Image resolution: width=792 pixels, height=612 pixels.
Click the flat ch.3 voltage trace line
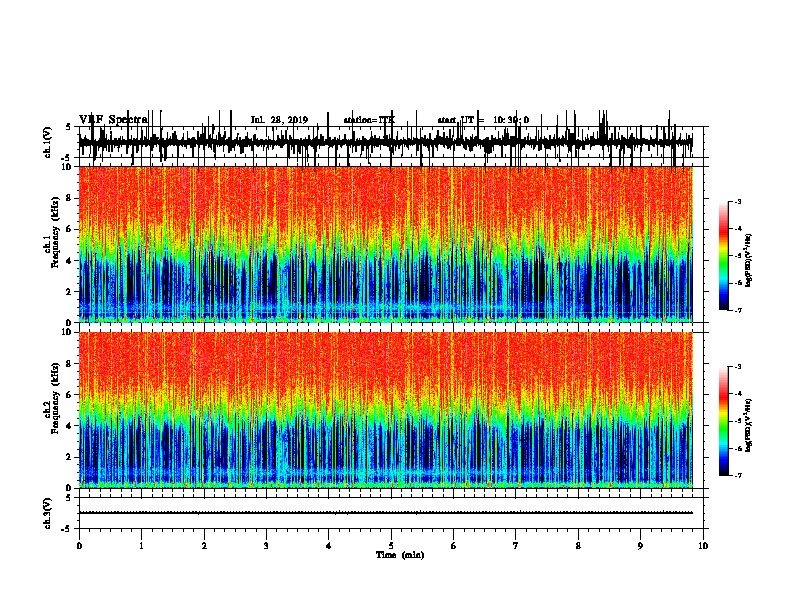(385, 513)
